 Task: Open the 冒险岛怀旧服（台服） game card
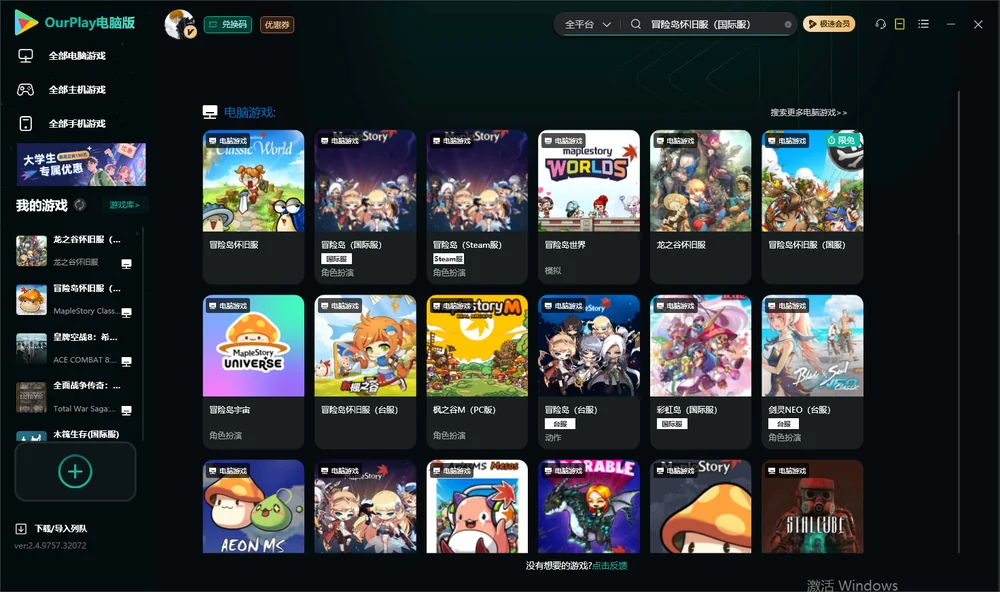[x=365, y=372]
